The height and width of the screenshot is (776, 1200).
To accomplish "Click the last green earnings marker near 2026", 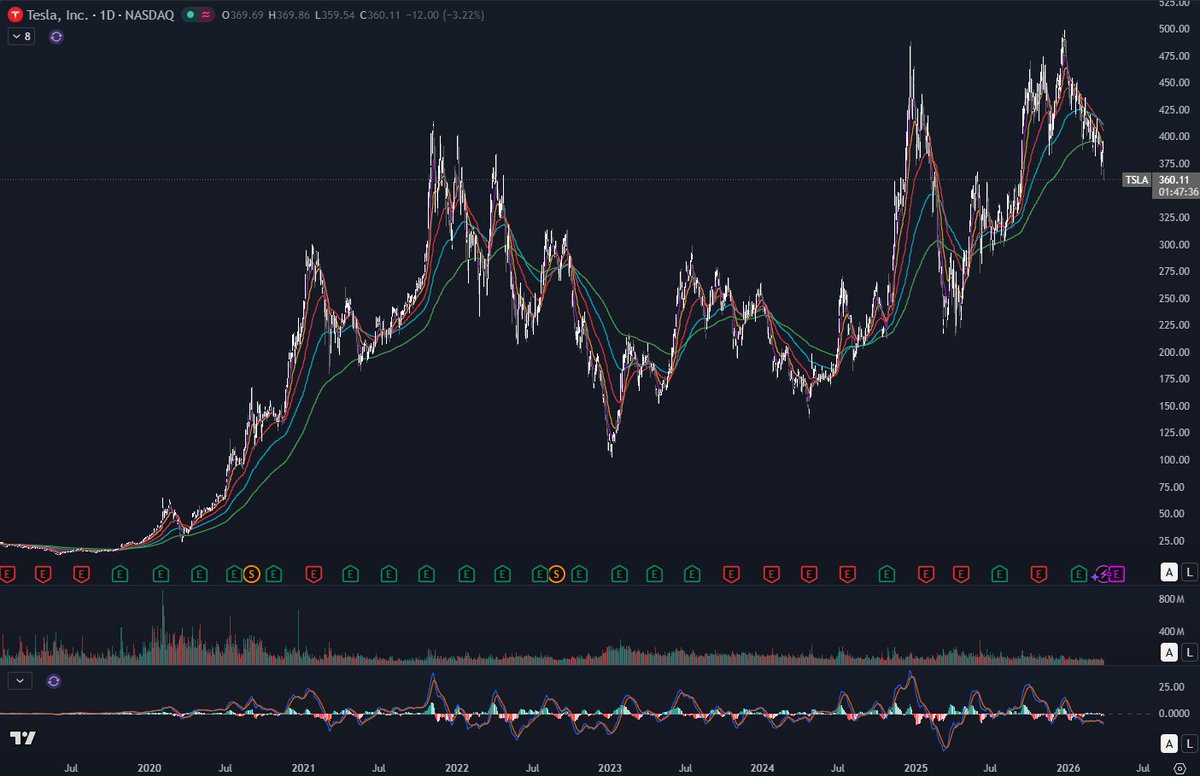I will (x=1078, y=573).
